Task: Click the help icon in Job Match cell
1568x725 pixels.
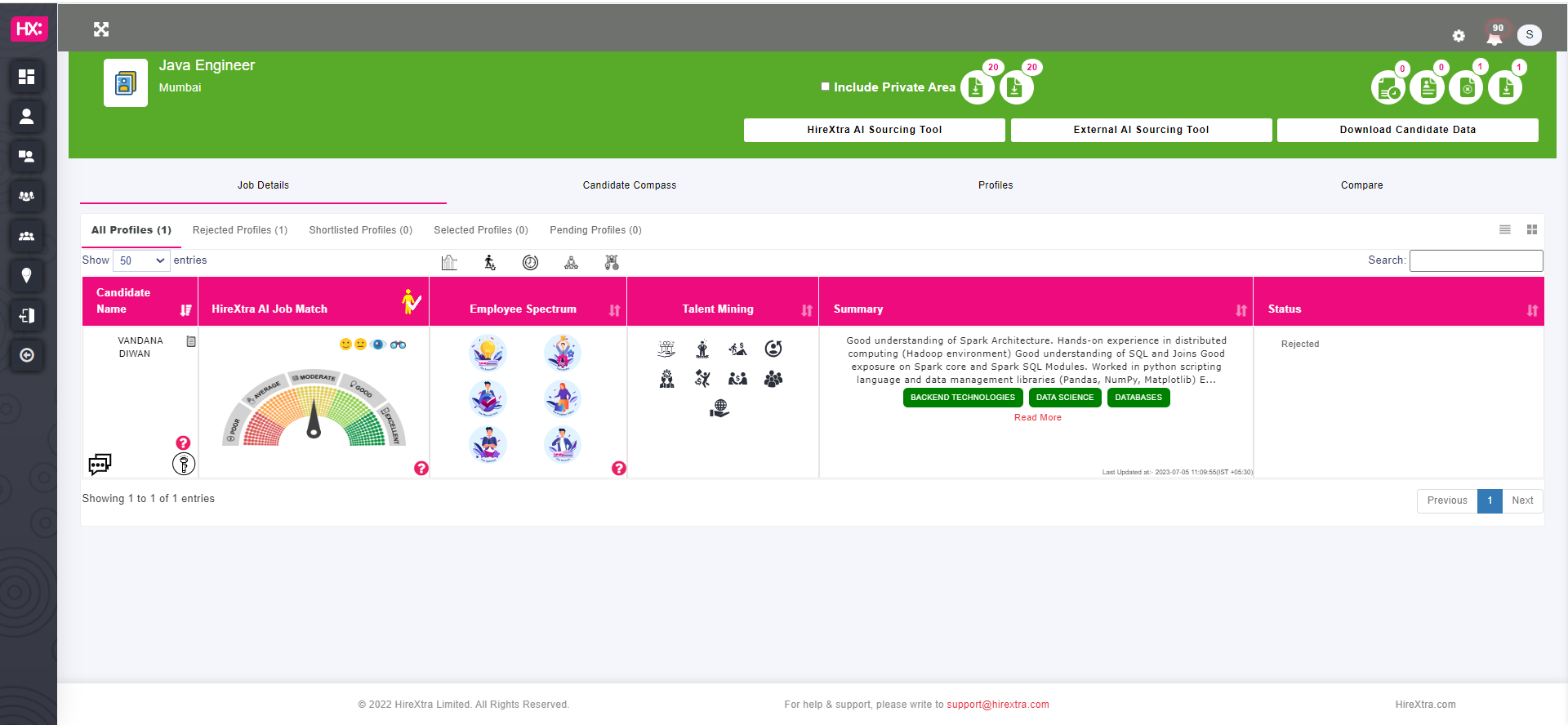Action: pyautogui.click(x=421, y=468)
